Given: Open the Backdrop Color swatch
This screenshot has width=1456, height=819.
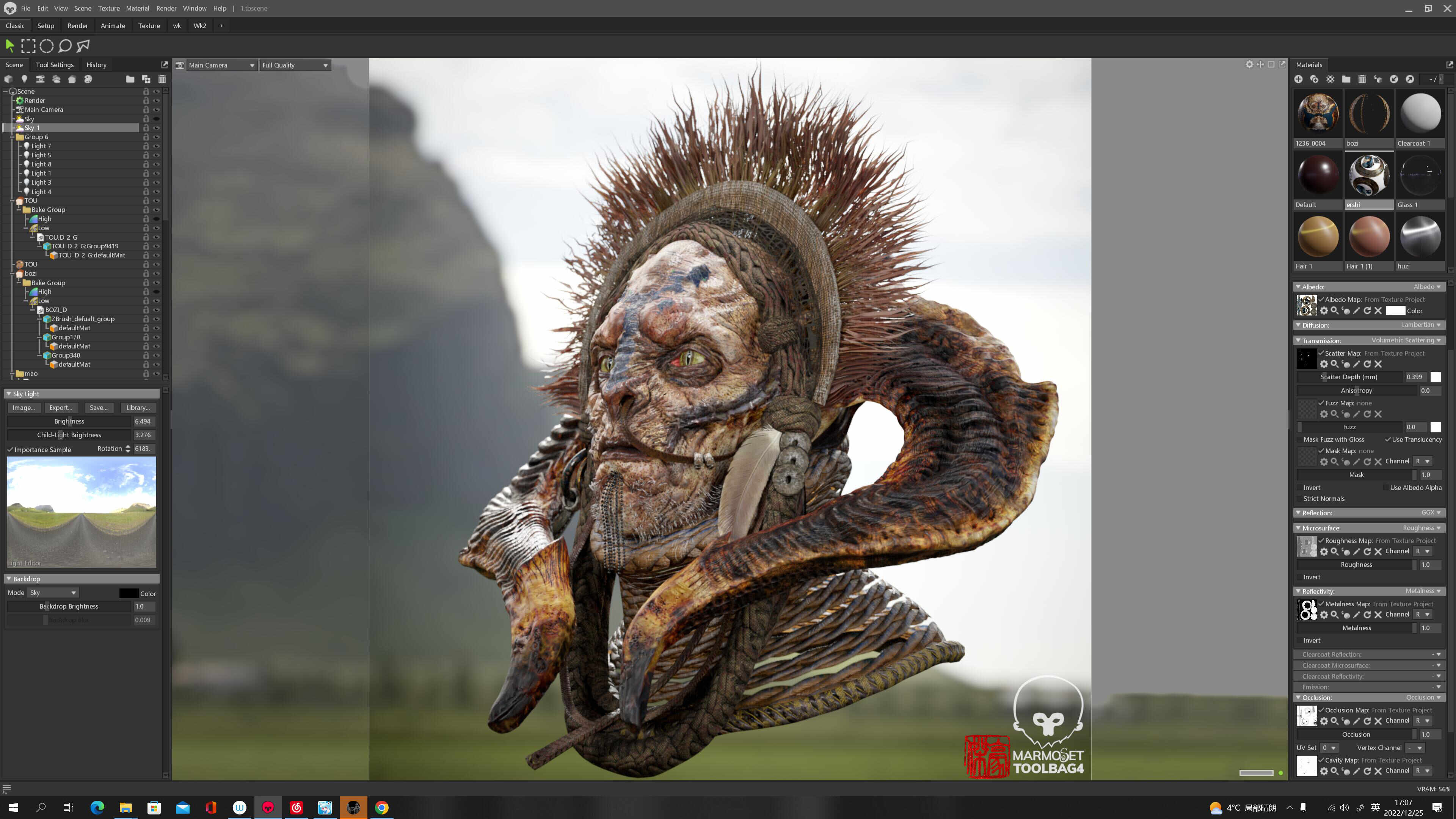Looking at the screenshot, I should click(x=128, y=593).
